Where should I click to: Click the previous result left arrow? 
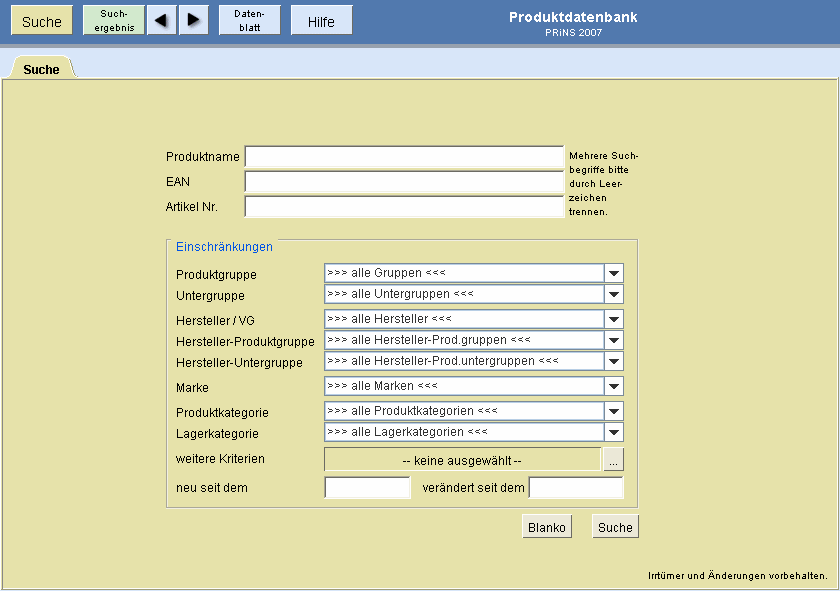point(161,20)
